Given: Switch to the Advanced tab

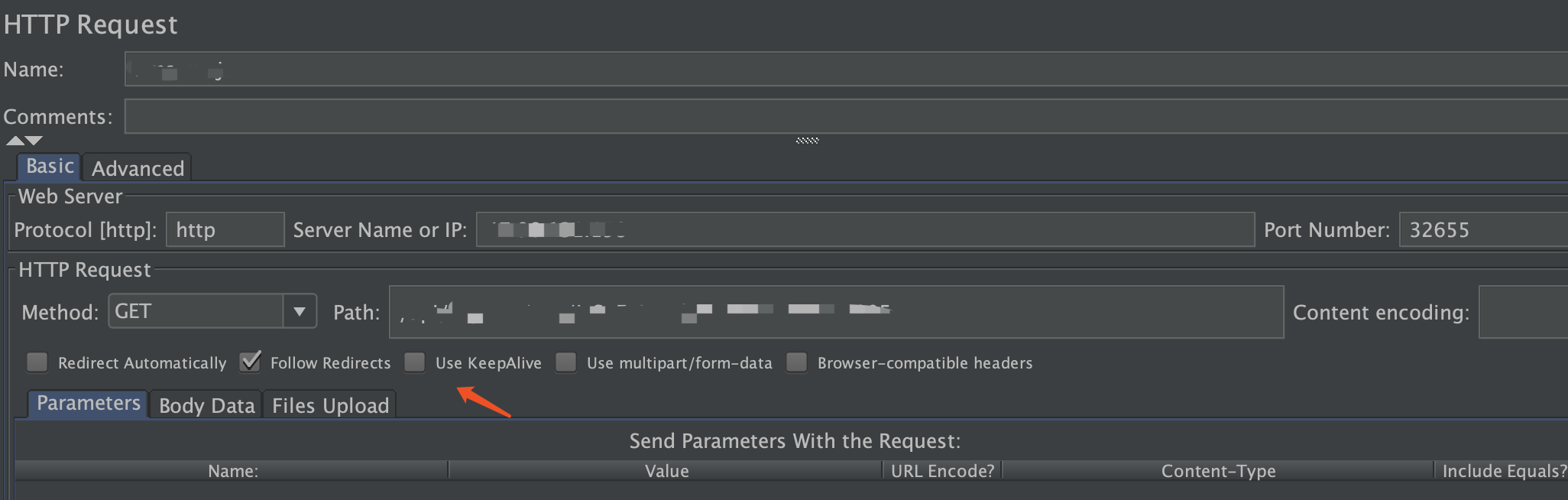Looking at the screenshot, I should tap(137, 167).
